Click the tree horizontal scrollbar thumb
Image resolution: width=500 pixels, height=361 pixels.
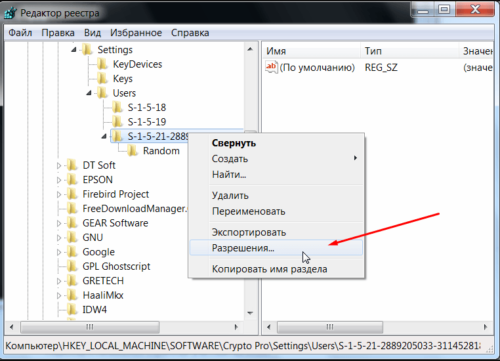pos(90,327)
